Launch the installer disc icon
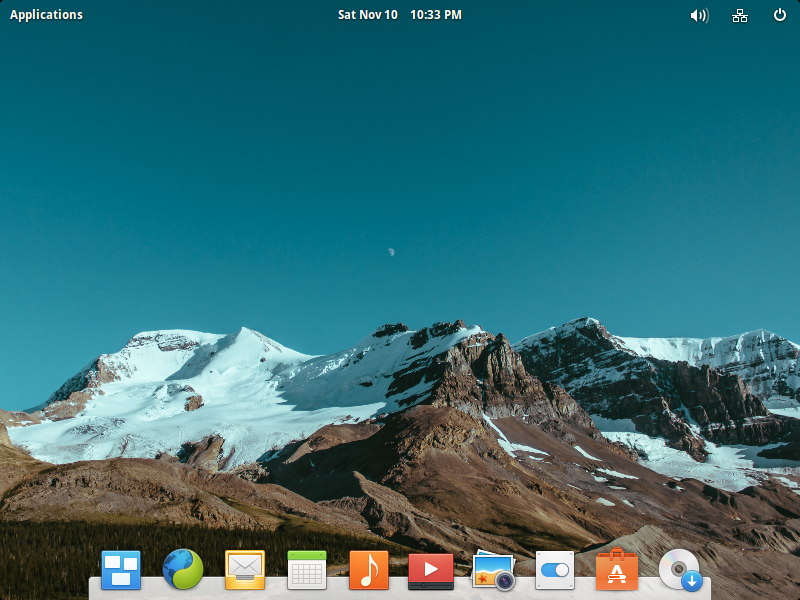Viewport: 800px width, 600px height. pos(680,570)
